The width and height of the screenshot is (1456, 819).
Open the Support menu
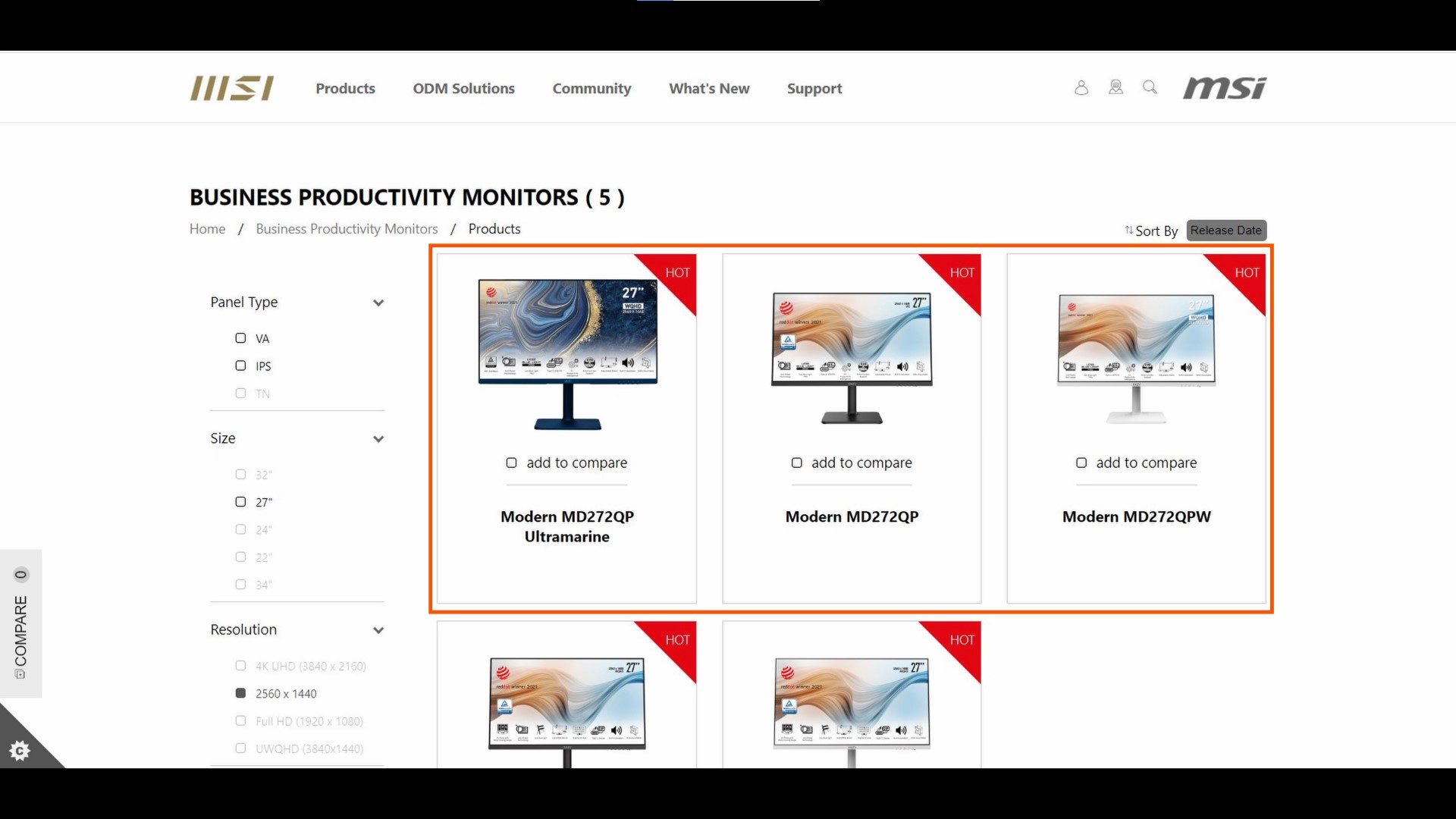(x=814, y=89)
